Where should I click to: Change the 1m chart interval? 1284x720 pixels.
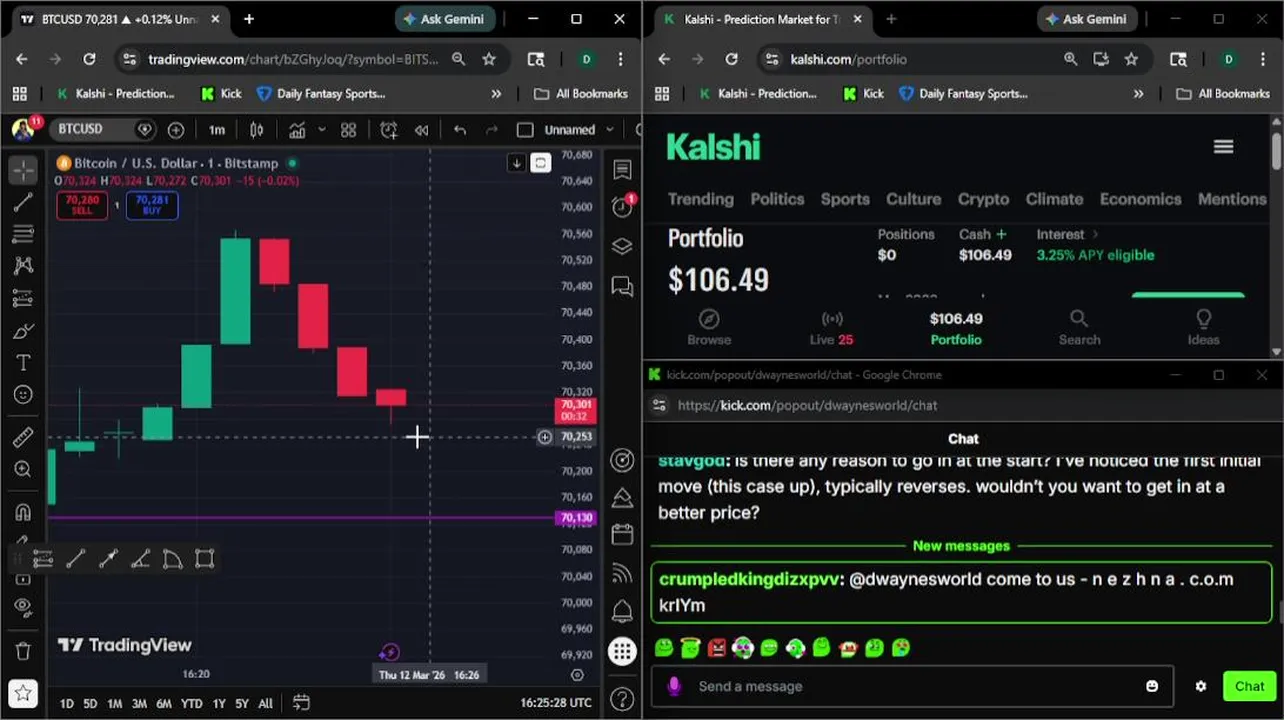[x=217, y=130]
